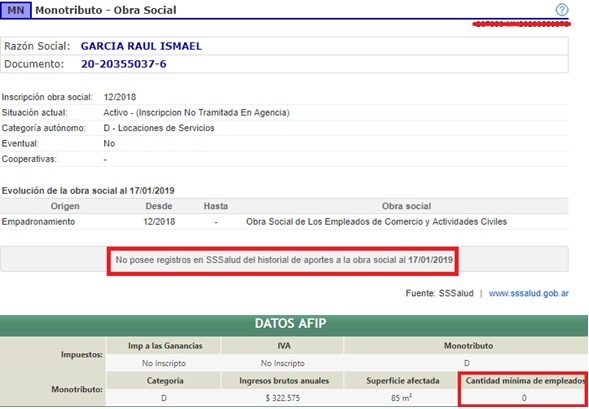589x409 pixels.
Task: Click document number 20-20355037-6
Action: click(124, 64)
